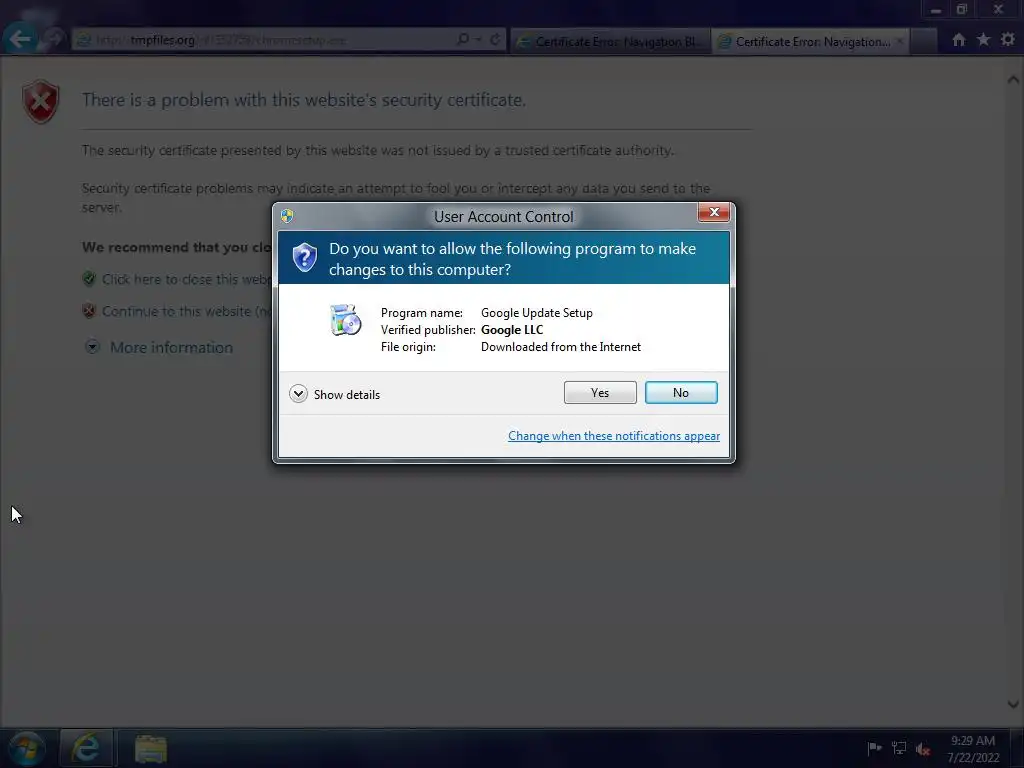This screenshot has height=768, width=1024.
Task: Continue to this website link
Action: [x=185, y=312]
